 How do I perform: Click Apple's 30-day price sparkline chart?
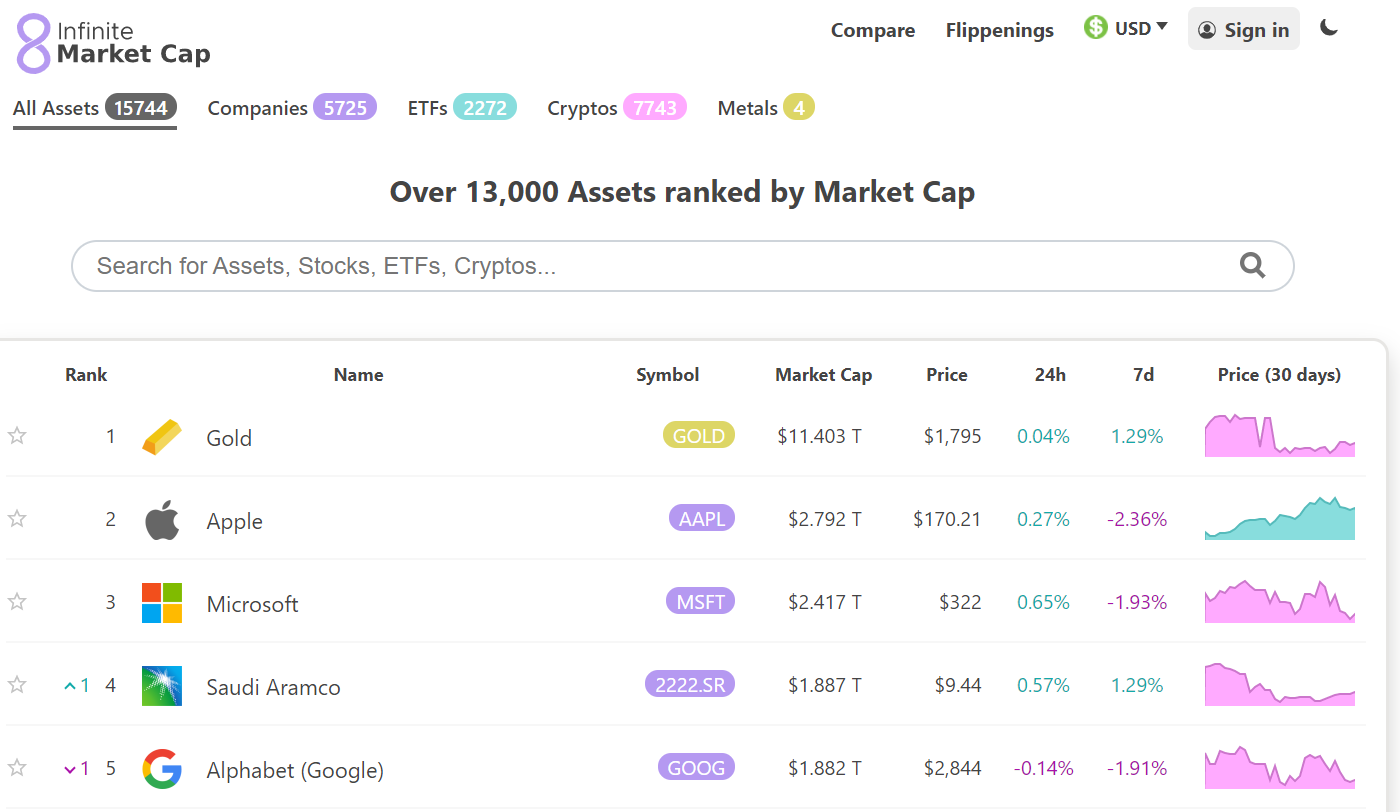point(1279,519)
